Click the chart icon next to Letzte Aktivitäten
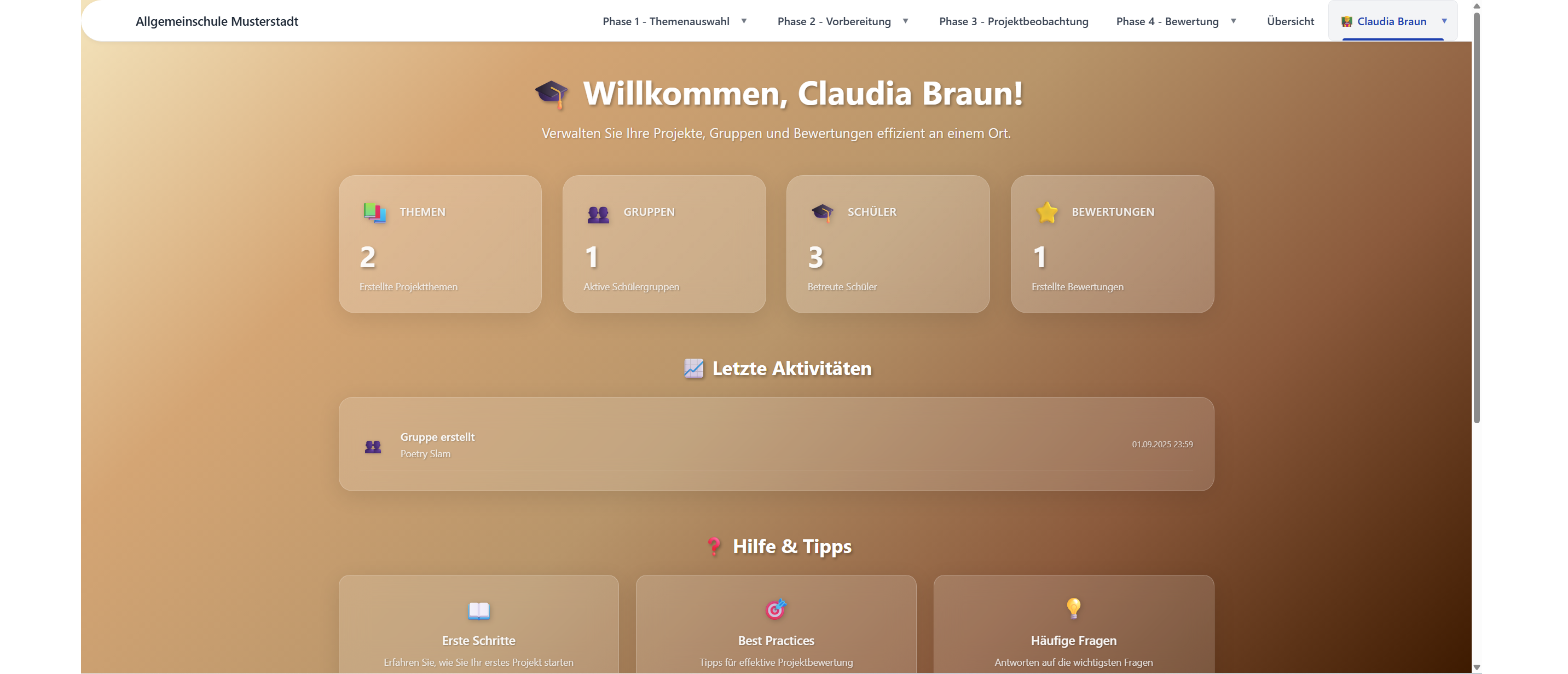Viewport: 1568px width, 674px height. tap(692, 368)
